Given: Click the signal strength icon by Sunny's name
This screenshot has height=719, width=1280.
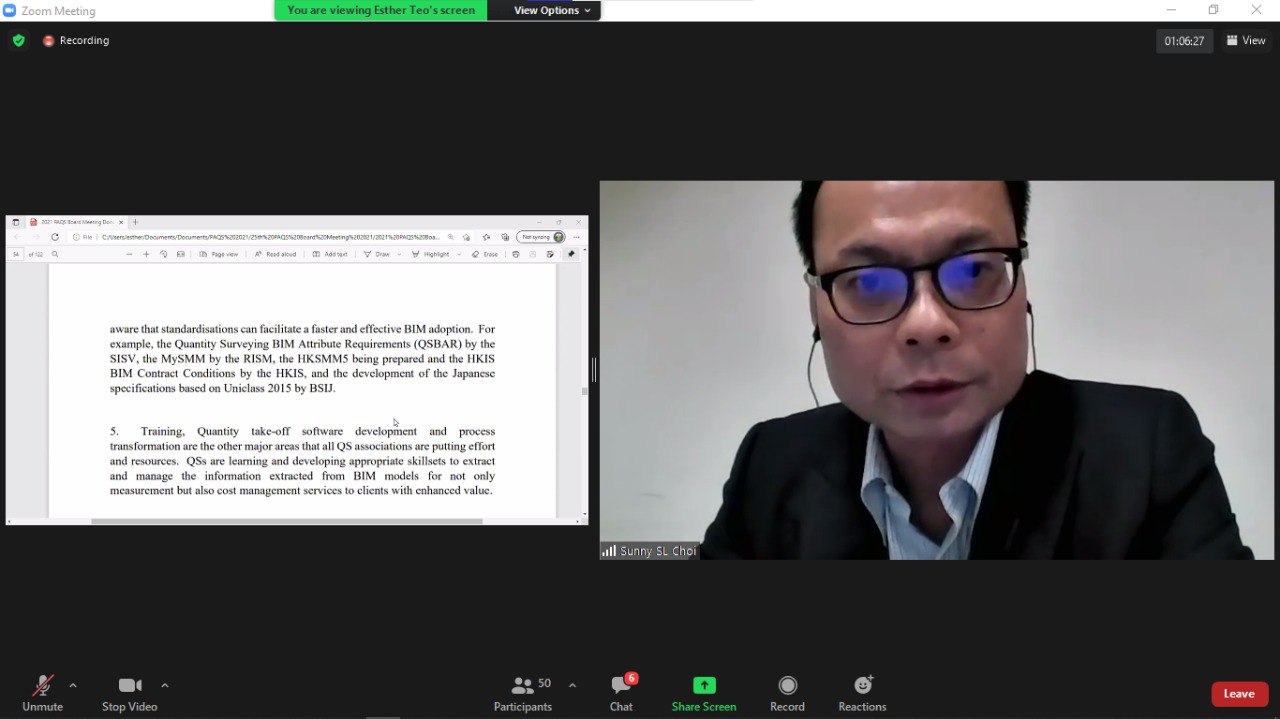Looking at the screenshot, I should [x=609, y=551].
